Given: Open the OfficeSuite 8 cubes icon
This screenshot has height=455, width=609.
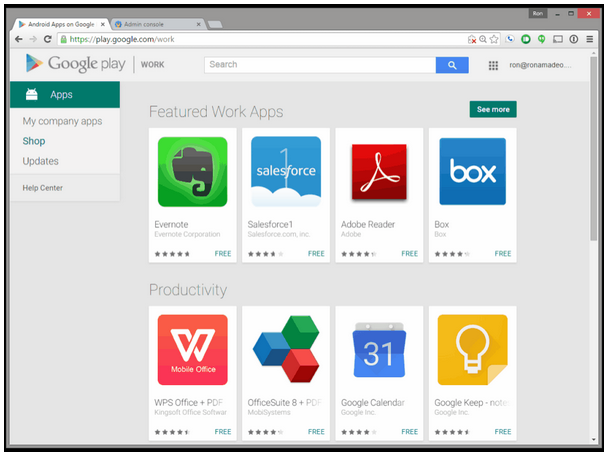Looking at the screenshot, I should coord(286,349).
